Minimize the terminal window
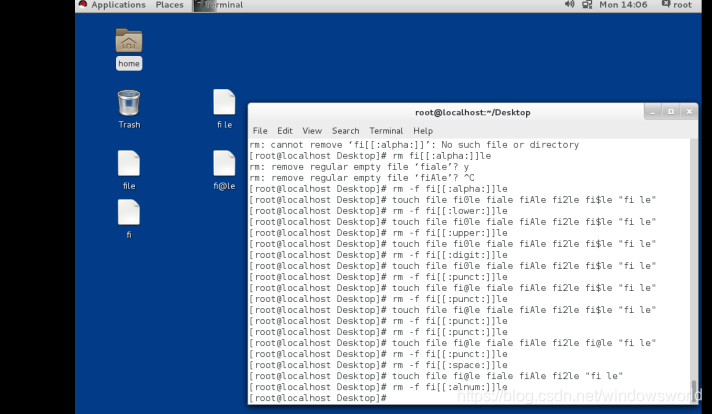 tap(653, 112)
